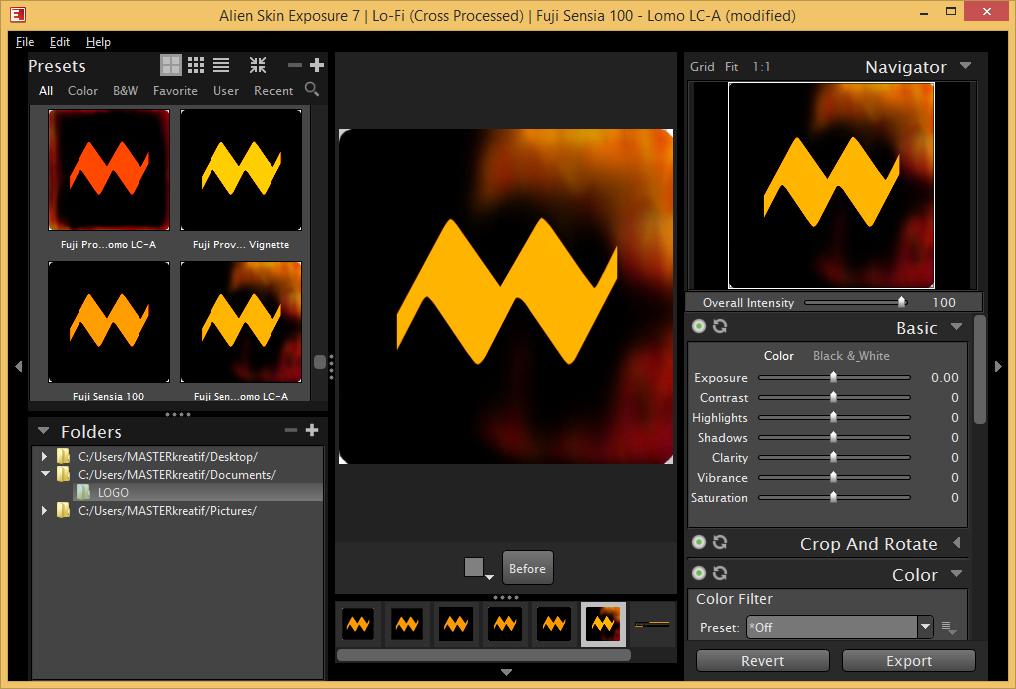
Task: Apply the Fuji Prov... Vignette preset thumbnail
Action: pos(241,170)
